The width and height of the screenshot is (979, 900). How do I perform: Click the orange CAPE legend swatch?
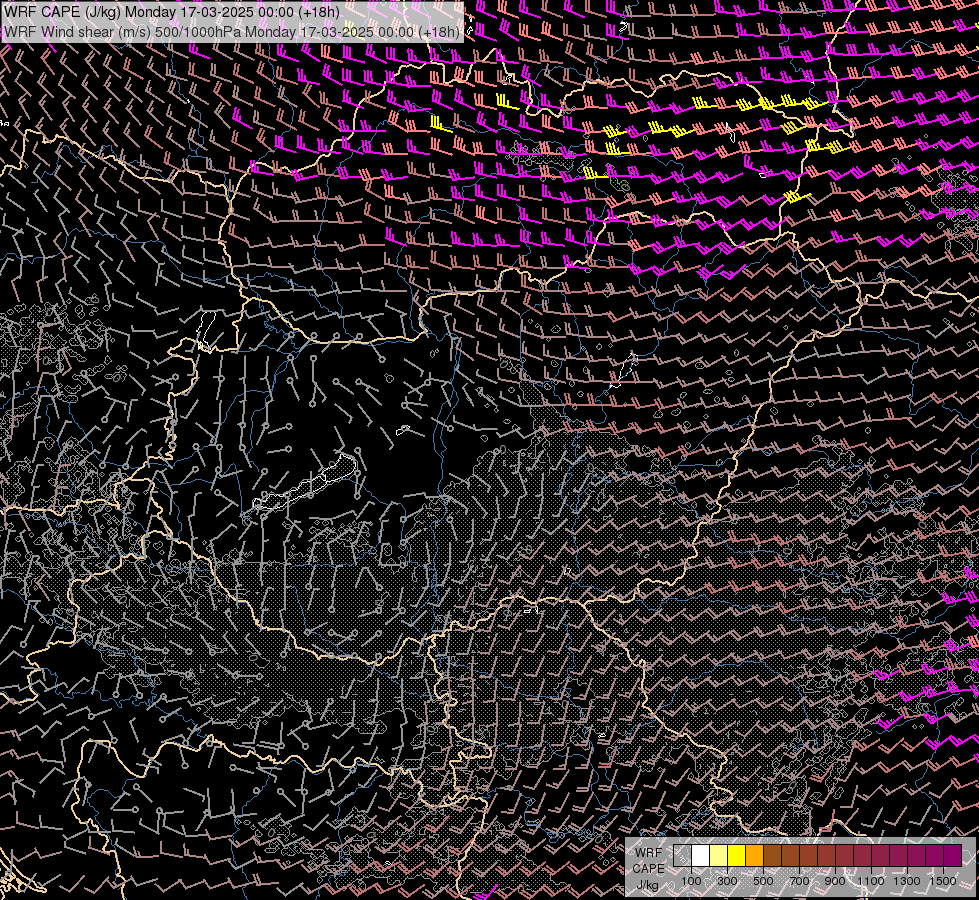(x=754, y=855)
